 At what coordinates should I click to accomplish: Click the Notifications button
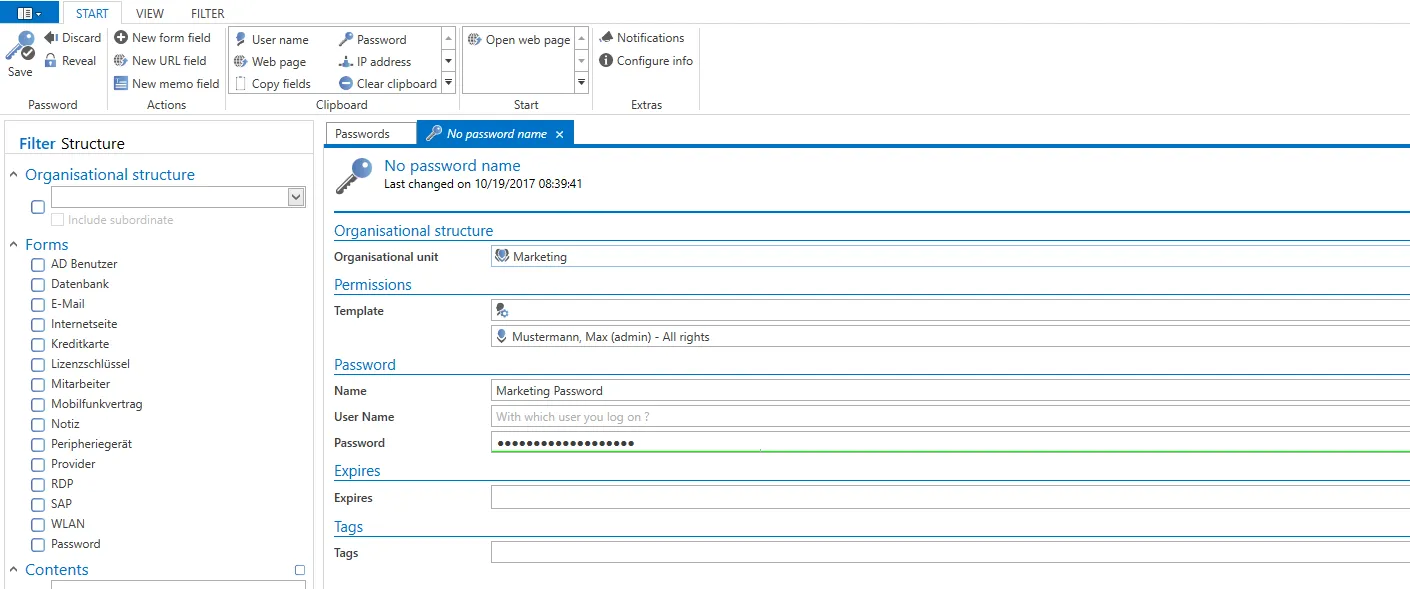pyautogui.click(x=642, y=38)
